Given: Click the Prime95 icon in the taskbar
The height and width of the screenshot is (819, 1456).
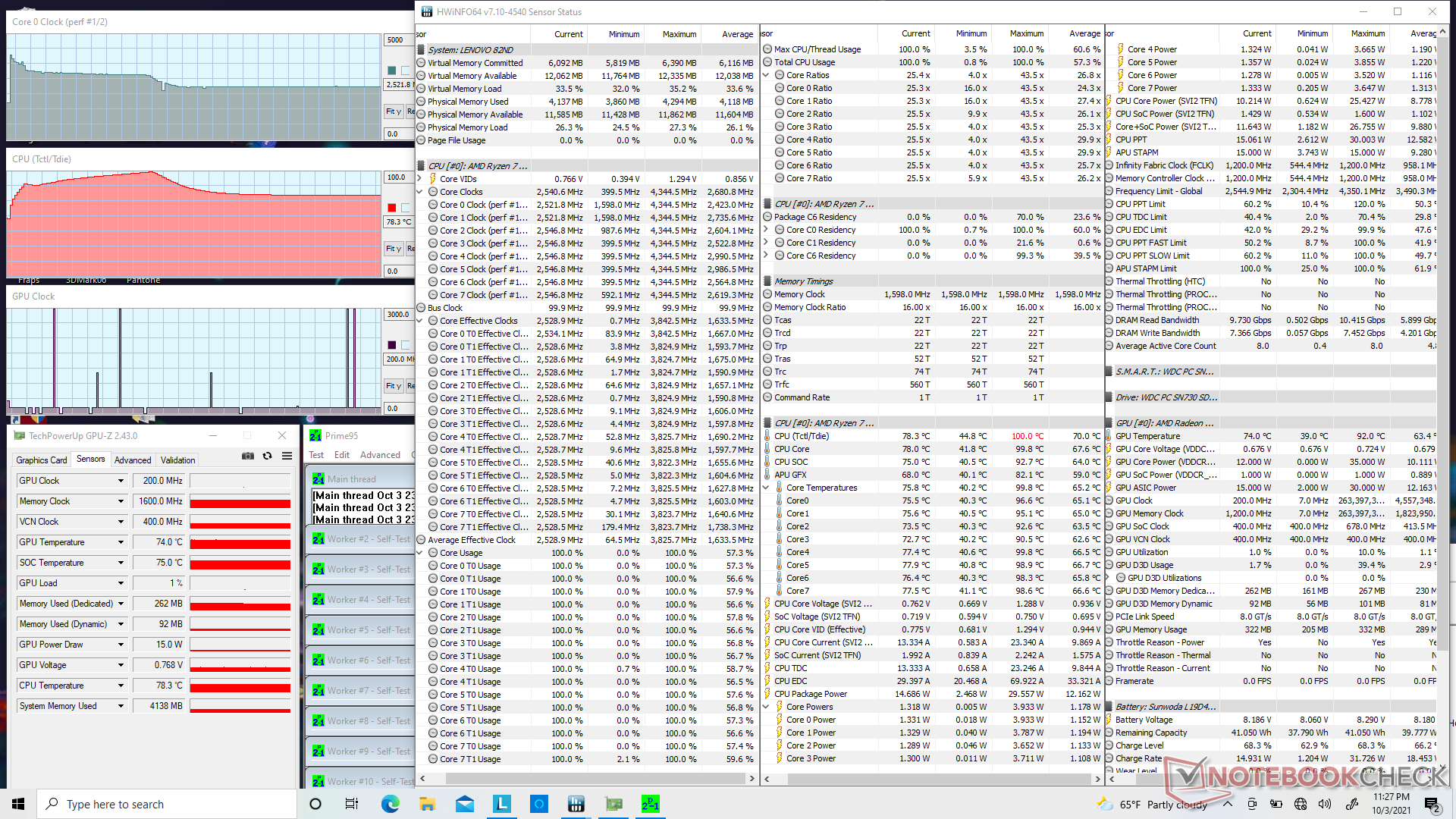Looking at the screenshot, I should 650,804.
